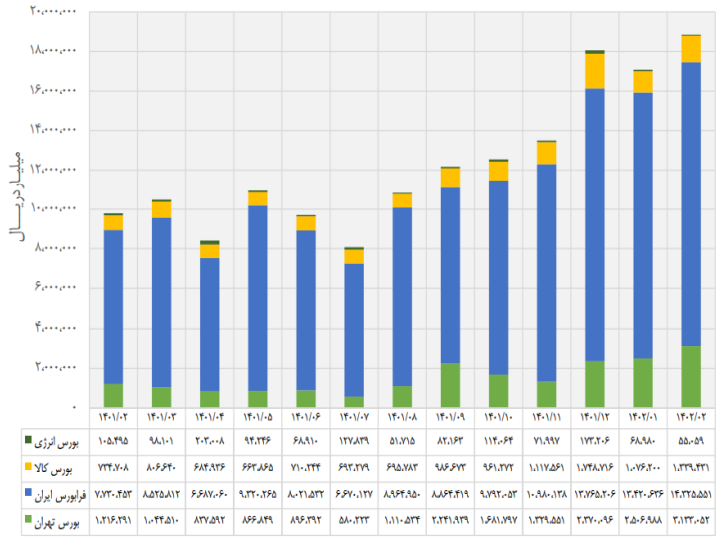Click the green bar segment for 1402/02
726x540 pixels.
pos(691,377)
